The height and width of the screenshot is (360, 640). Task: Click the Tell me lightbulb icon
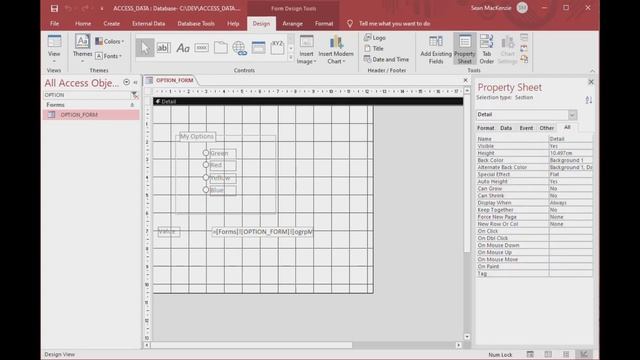click(x=350, y=24)
